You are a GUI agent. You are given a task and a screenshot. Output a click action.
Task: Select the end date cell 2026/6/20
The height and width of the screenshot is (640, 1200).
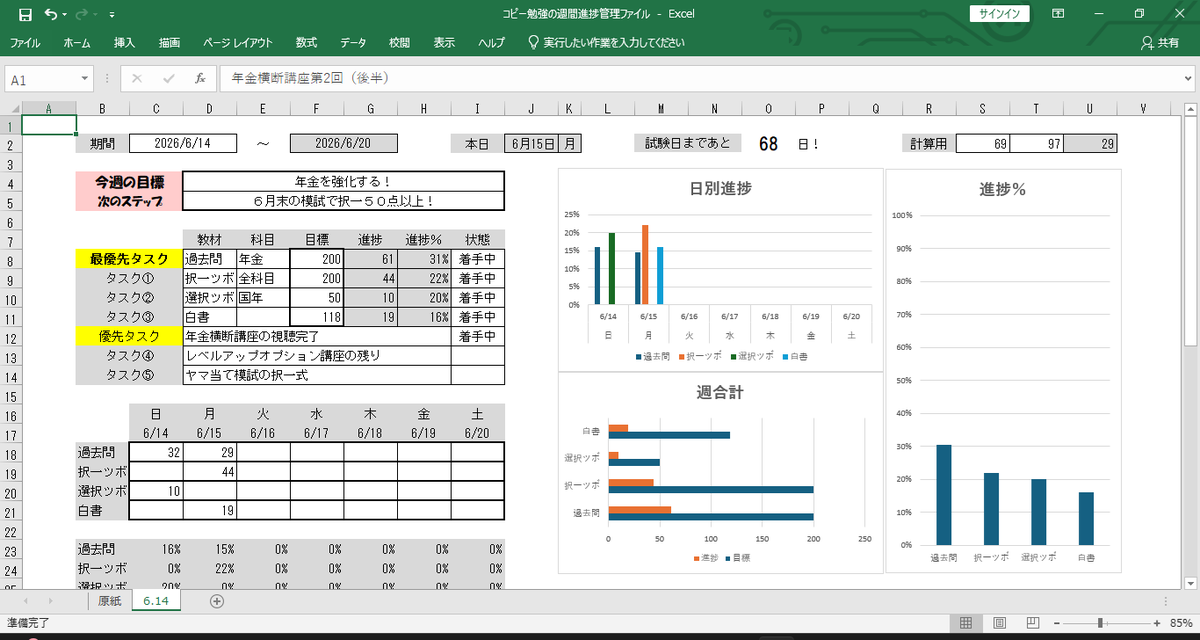343,143
